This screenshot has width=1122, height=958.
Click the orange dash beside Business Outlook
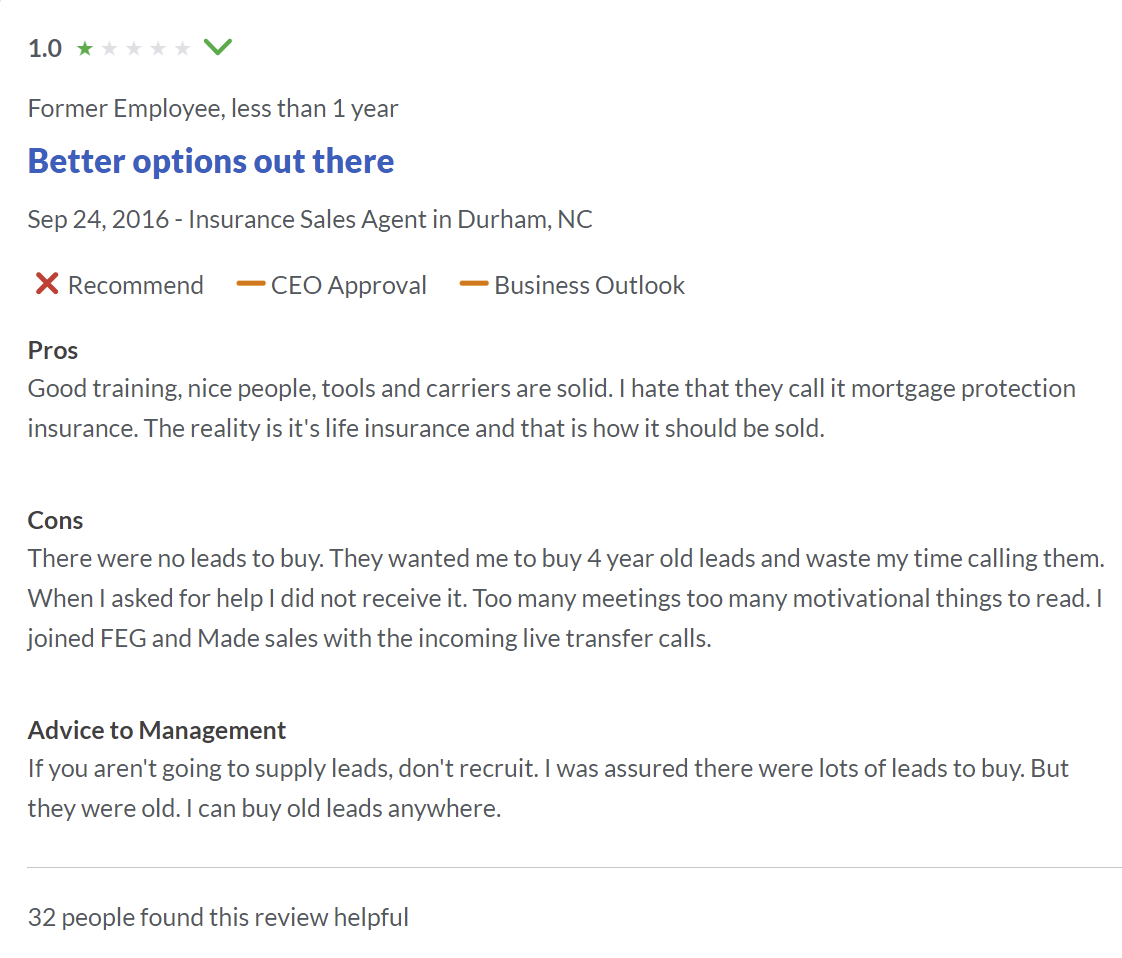click(x=473, y=285)
